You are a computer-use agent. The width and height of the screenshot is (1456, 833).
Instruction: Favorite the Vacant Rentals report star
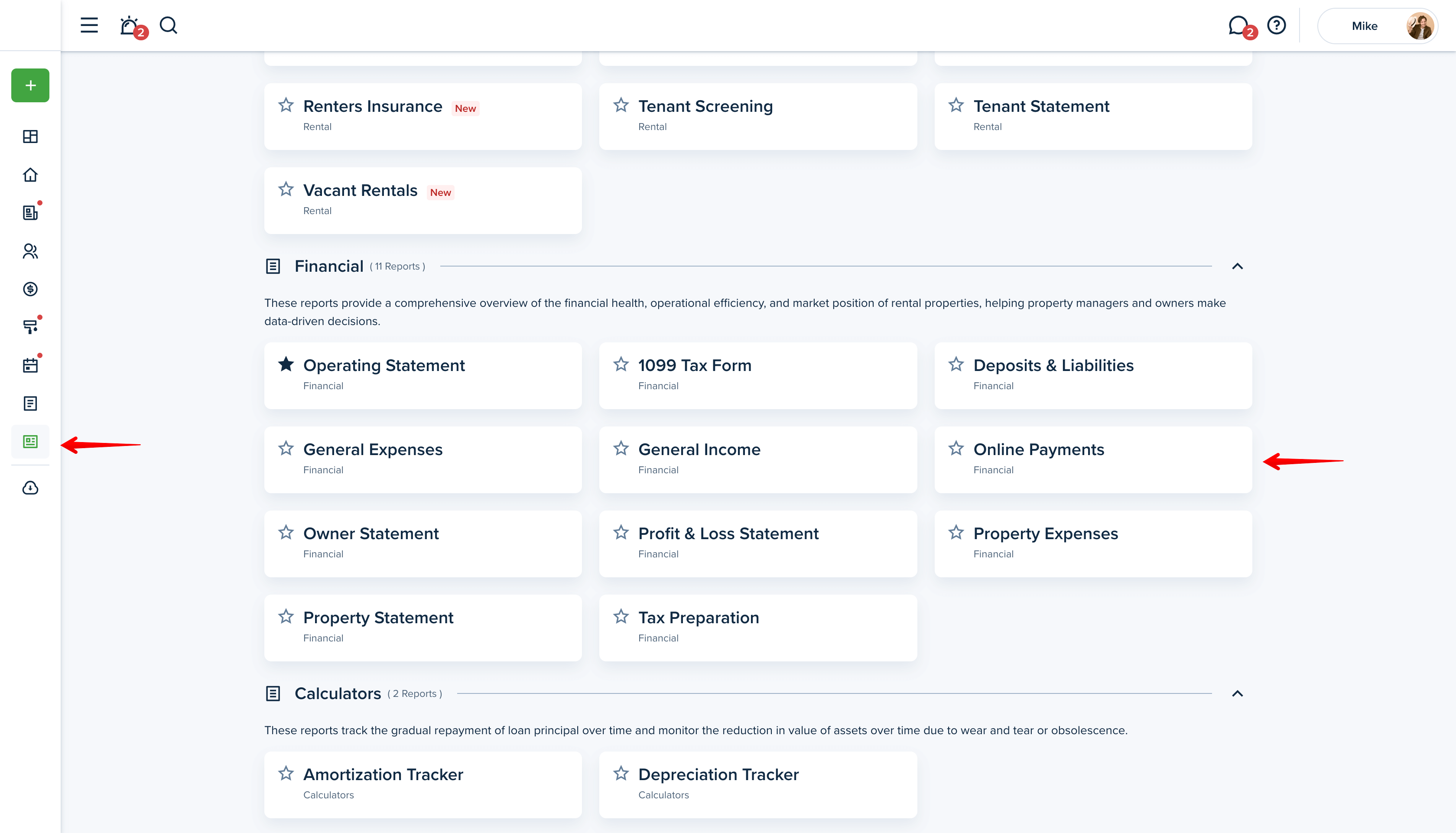tap(286, 189)
